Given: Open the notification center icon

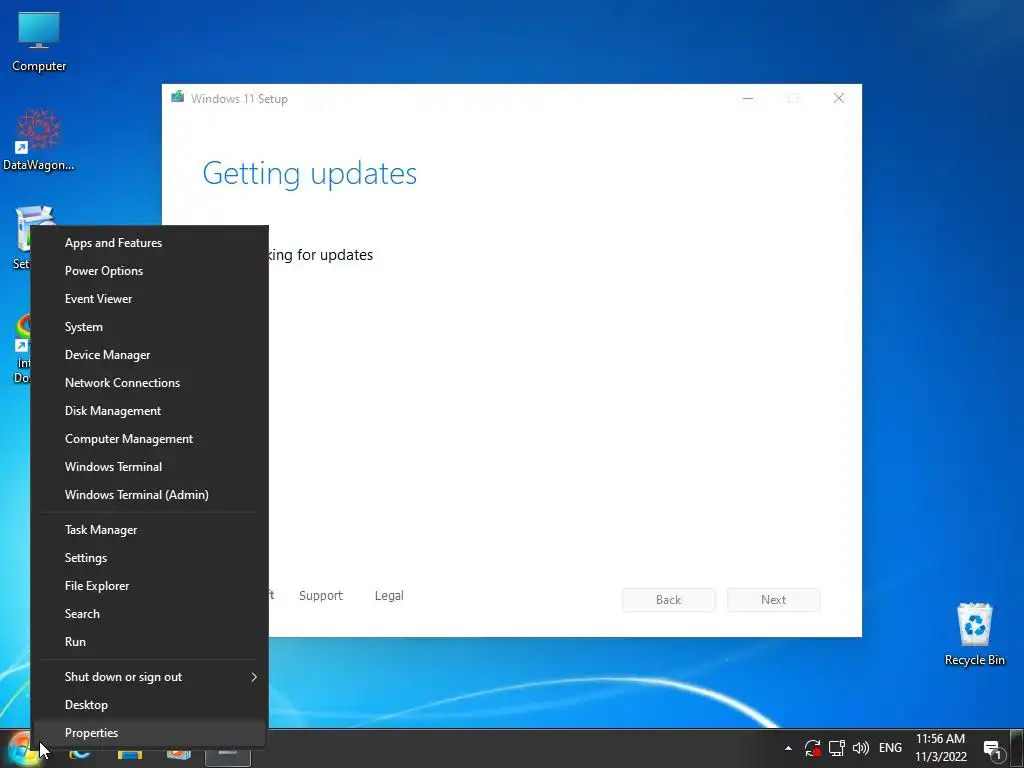Looking at the screenshot, I should coord(993,750).
